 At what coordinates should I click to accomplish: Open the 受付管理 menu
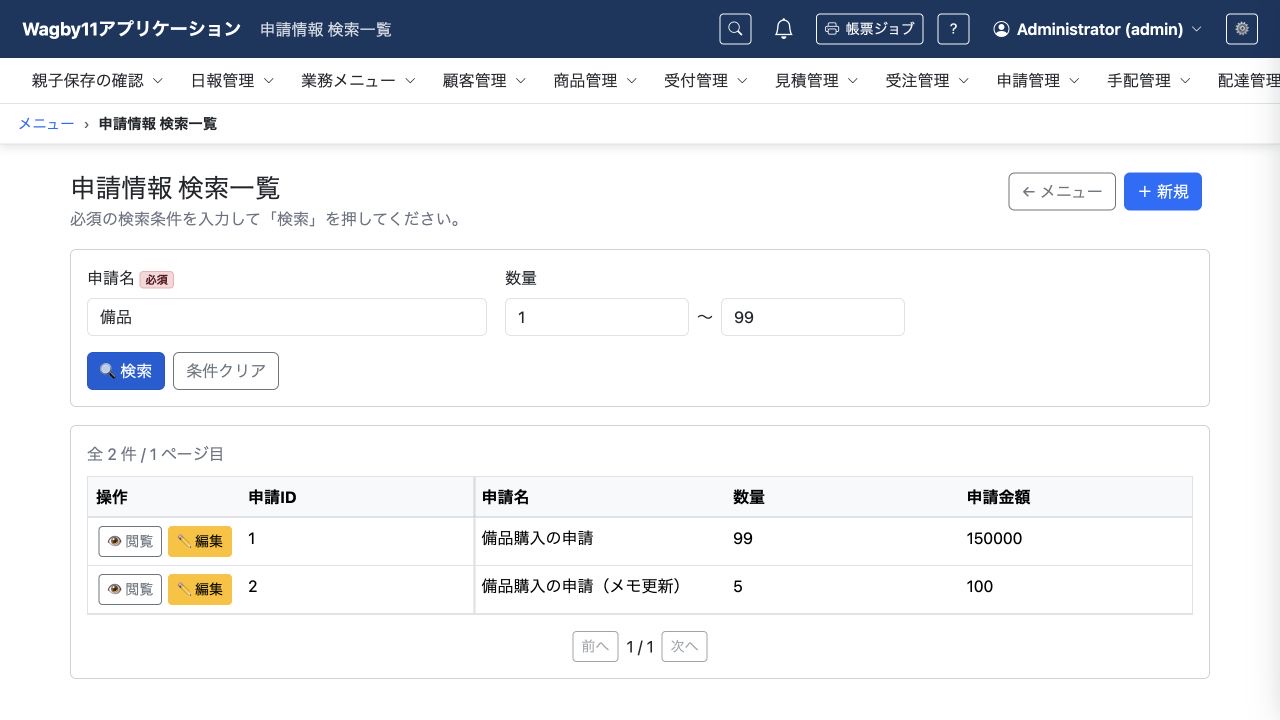706,81
